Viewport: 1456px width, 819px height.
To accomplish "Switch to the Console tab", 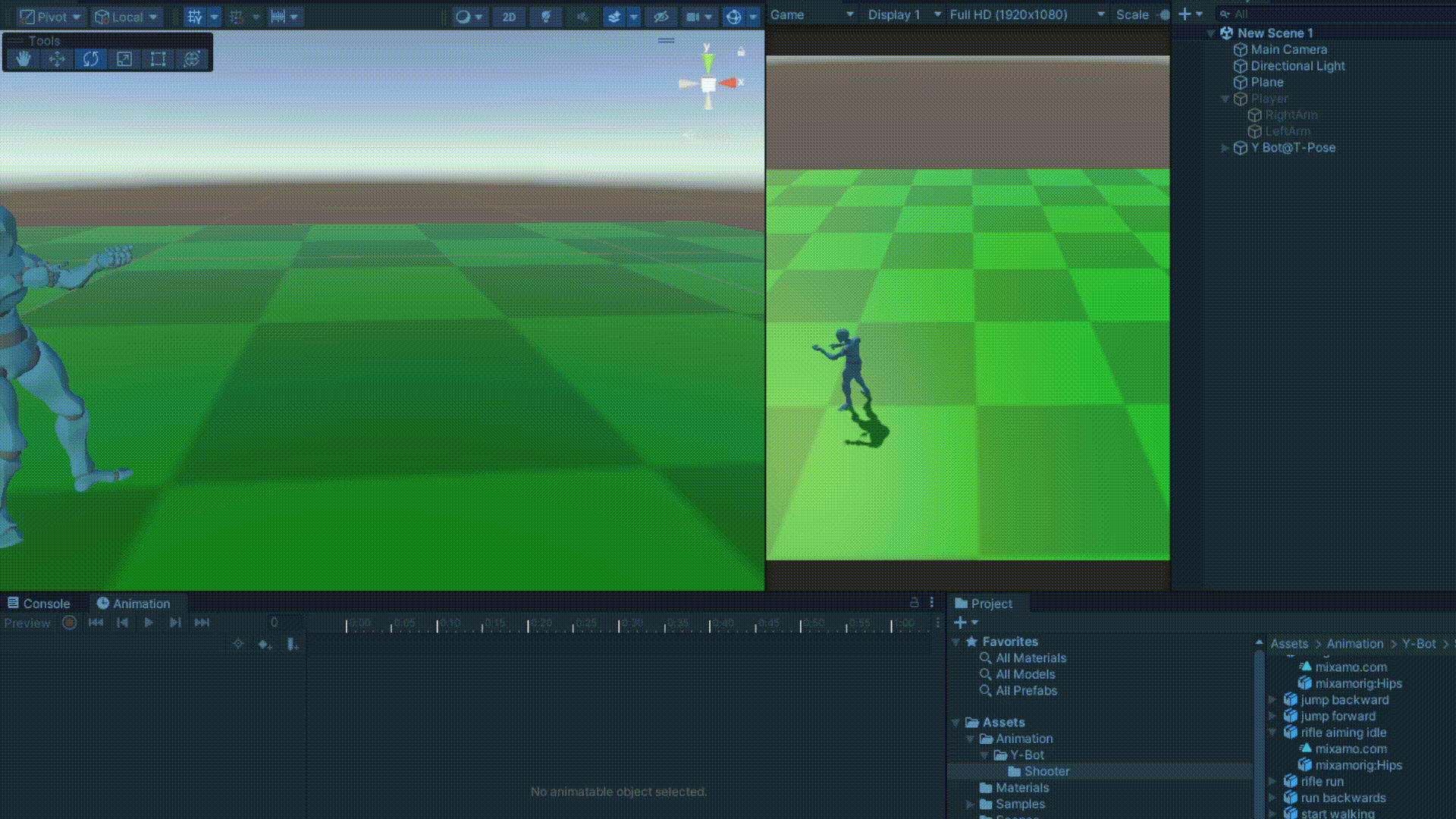I will 39,604.
